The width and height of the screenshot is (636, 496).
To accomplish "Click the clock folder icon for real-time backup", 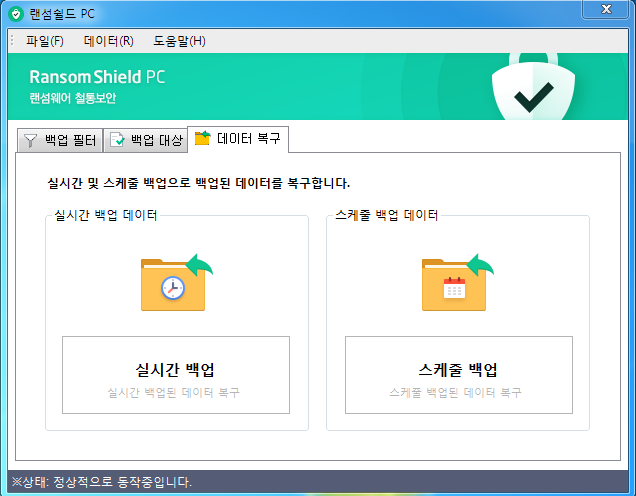I will [x=176, y=282].
